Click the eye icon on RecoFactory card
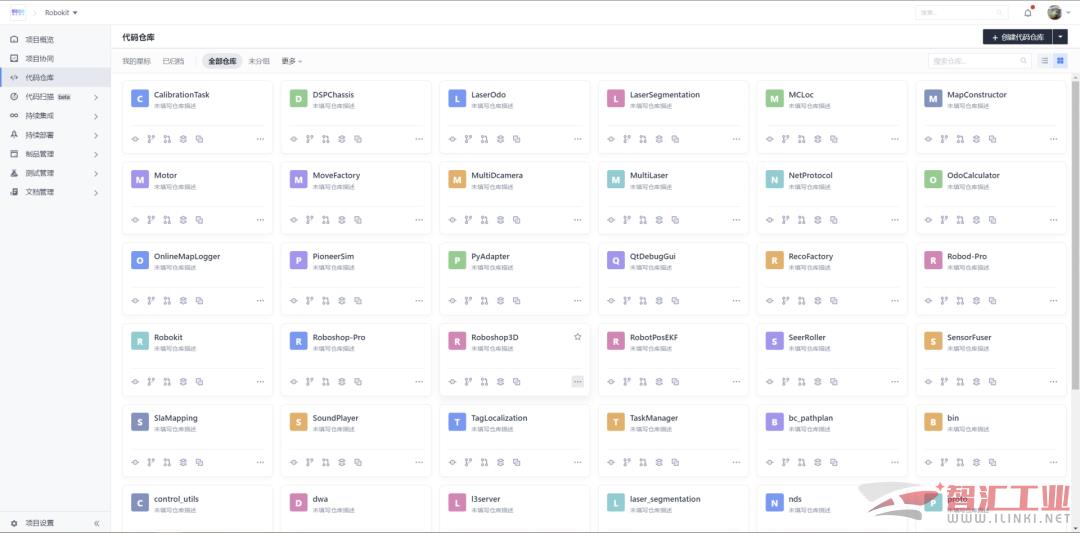The image size is (1080, 533). point(769,301)
